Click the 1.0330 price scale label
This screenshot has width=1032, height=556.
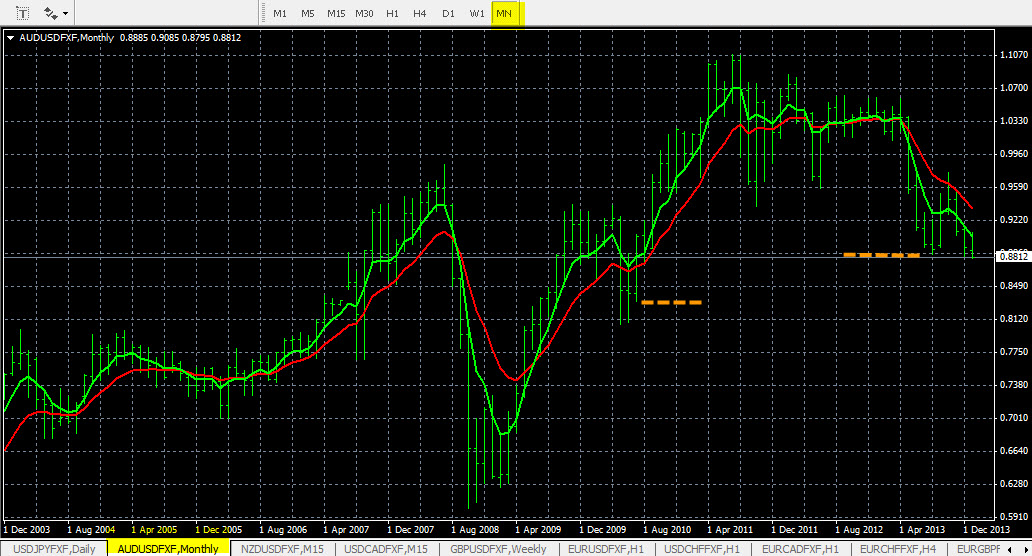tap(1014, 121)
